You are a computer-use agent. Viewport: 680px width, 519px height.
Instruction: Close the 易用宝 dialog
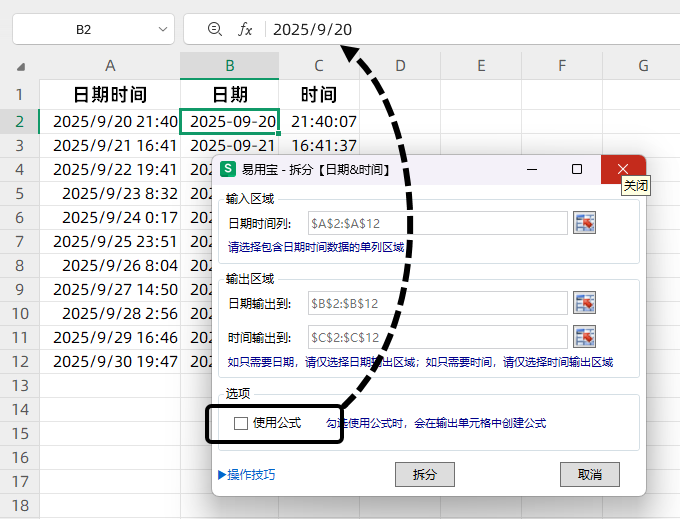tap(623, 169)
